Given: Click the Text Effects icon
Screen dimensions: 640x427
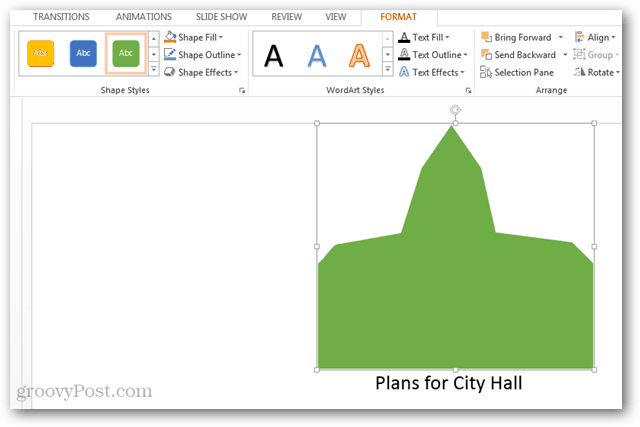Looking at the screenshot, I should click(404, 72).
